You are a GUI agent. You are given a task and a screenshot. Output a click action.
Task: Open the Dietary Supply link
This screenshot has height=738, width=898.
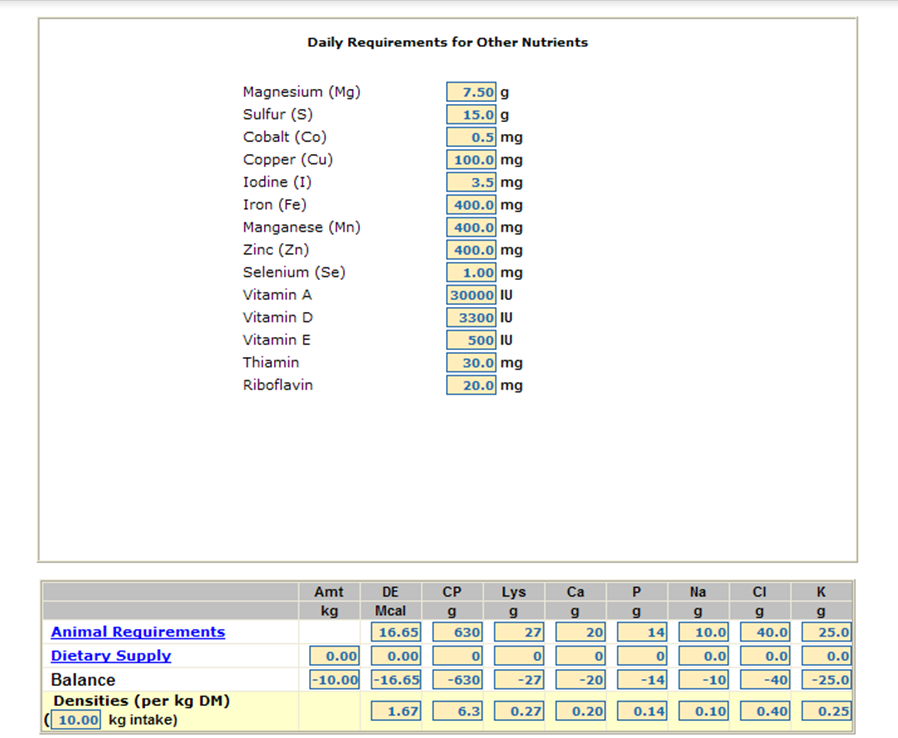coord(111,656)
